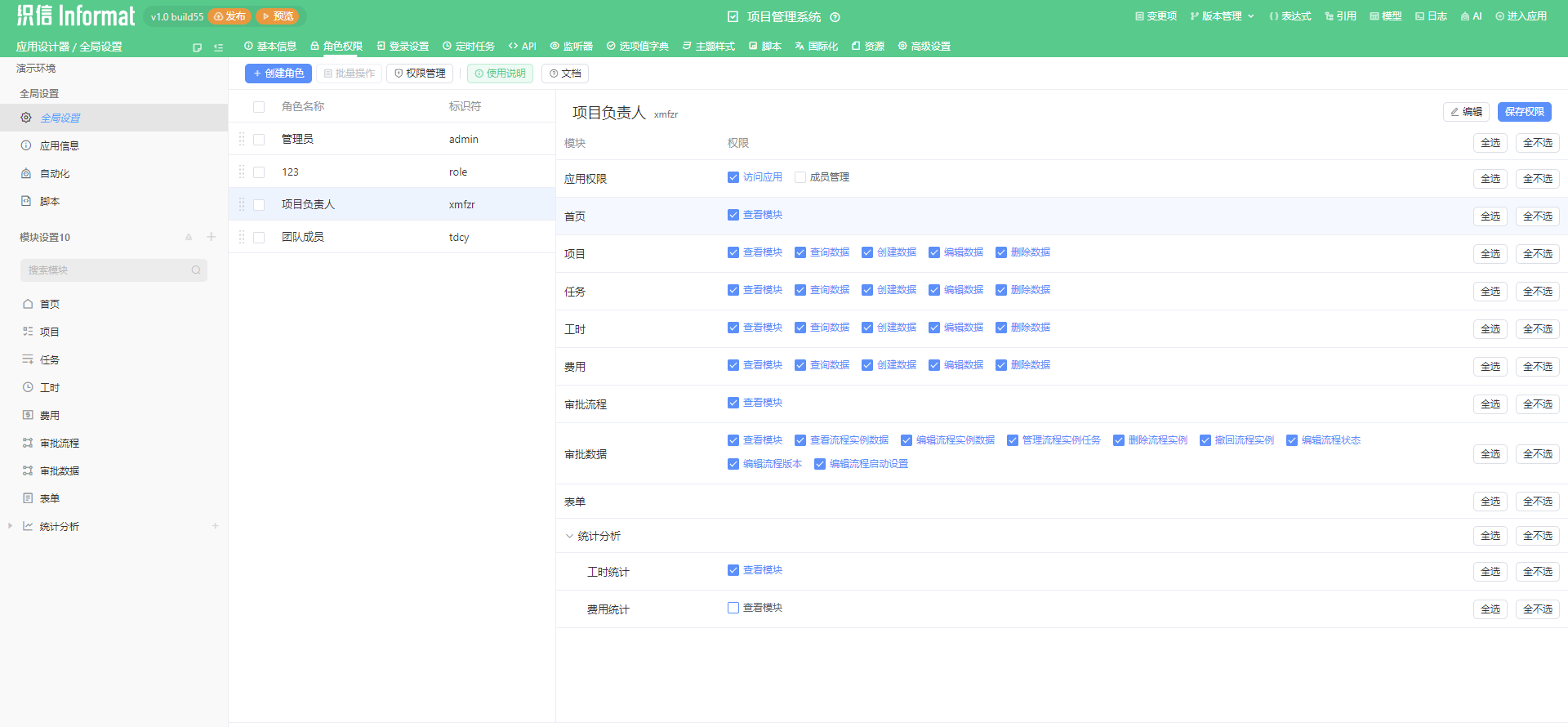Switch to the 登录设置 tab
1568x727 pixels.
click(x=403, y=47)
